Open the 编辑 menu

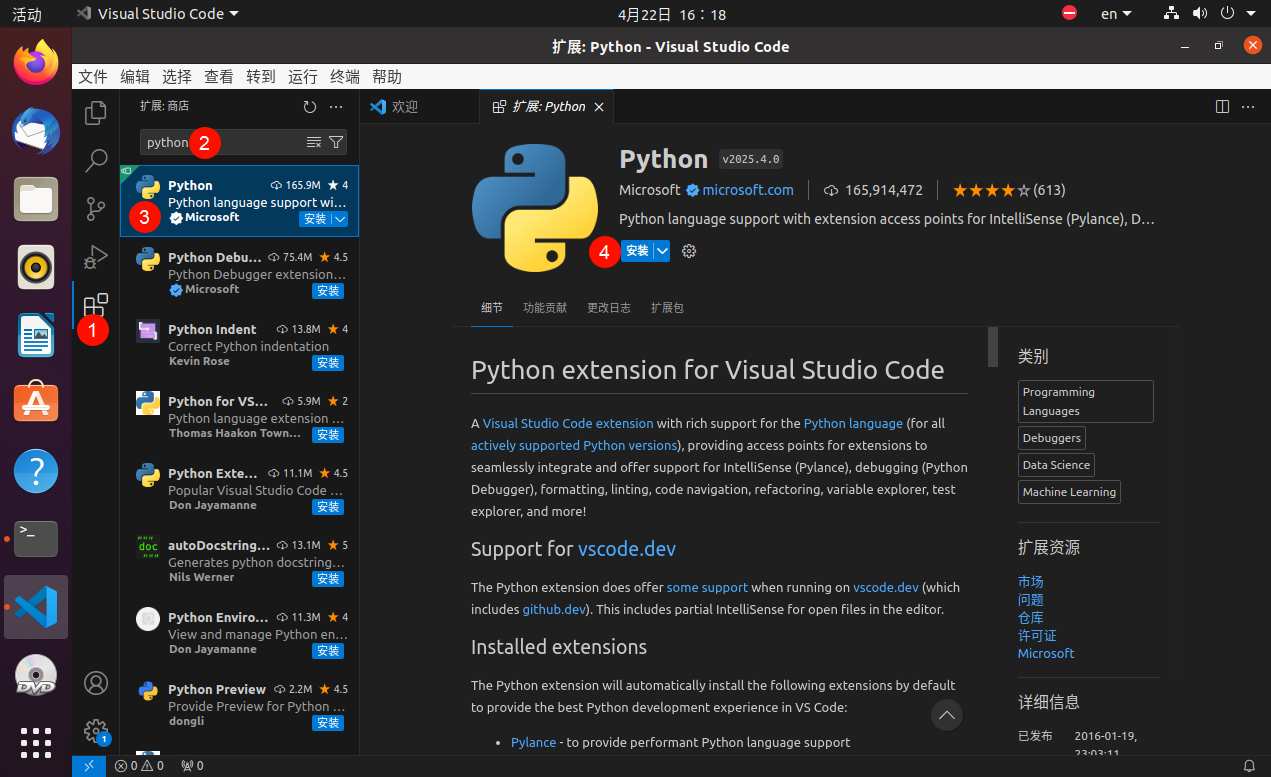tap(135, 77)
